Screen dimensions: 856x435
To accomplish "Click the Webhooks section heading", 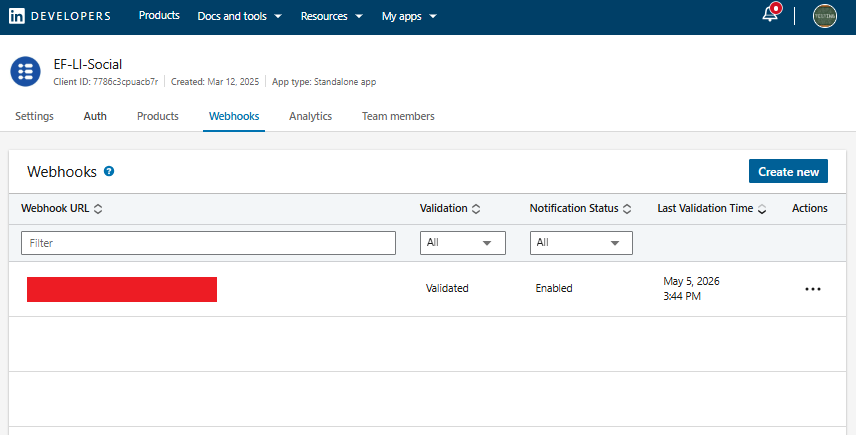I will [62, 172].
